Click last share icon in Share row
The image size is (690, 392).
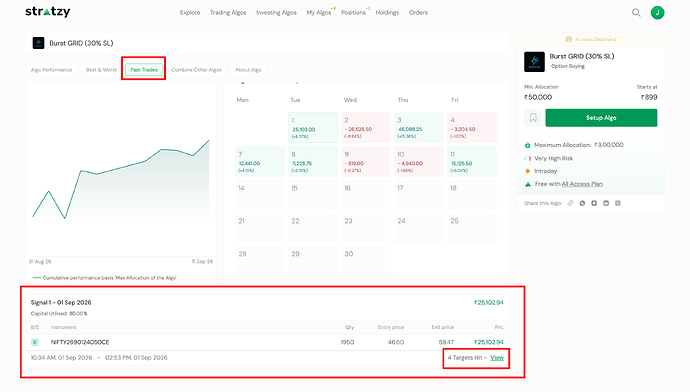coord(618,203)
